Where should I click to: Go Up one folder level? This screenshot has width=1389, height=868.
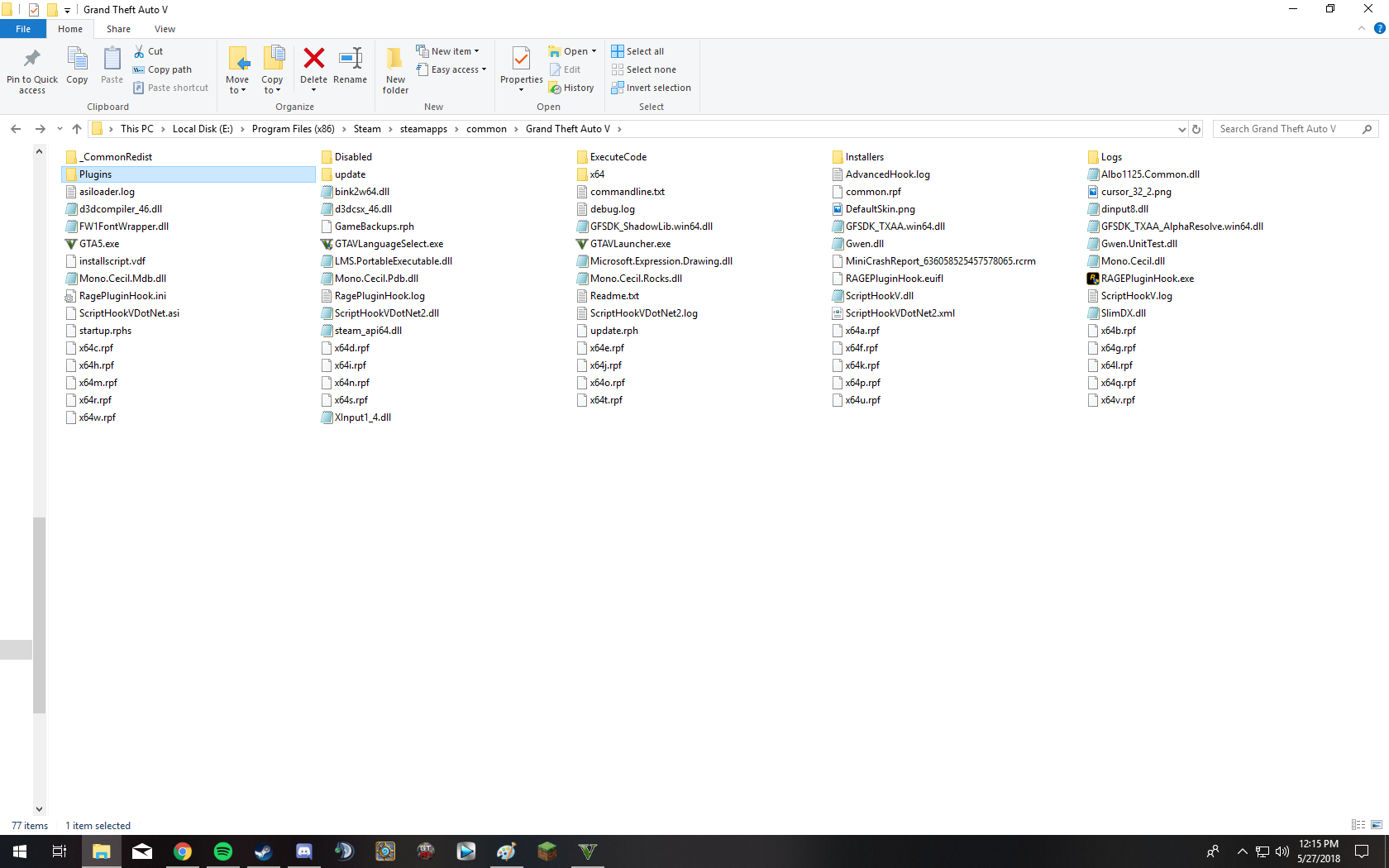point(77,129)
